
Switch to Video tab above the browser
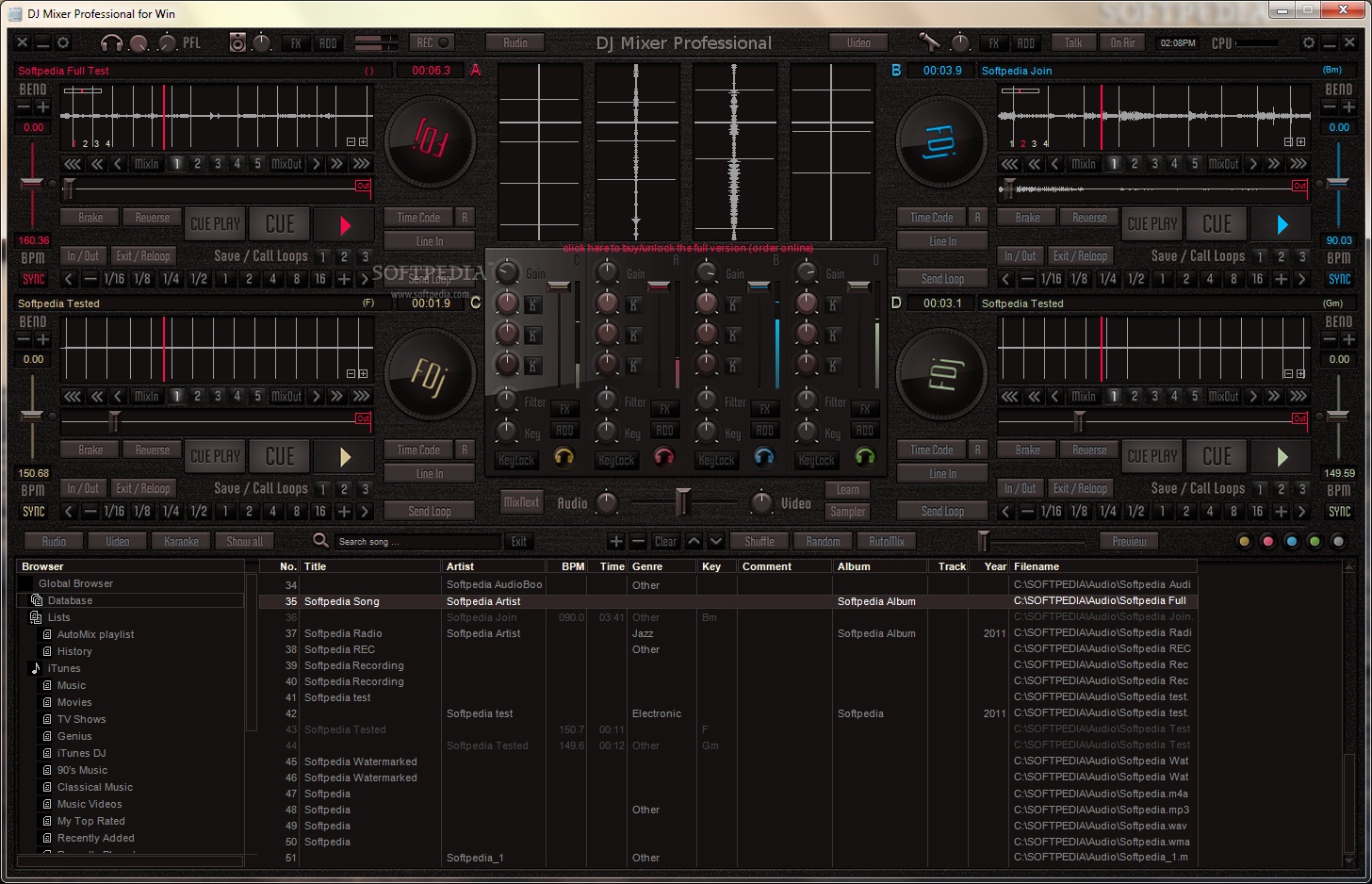[118, 541]
